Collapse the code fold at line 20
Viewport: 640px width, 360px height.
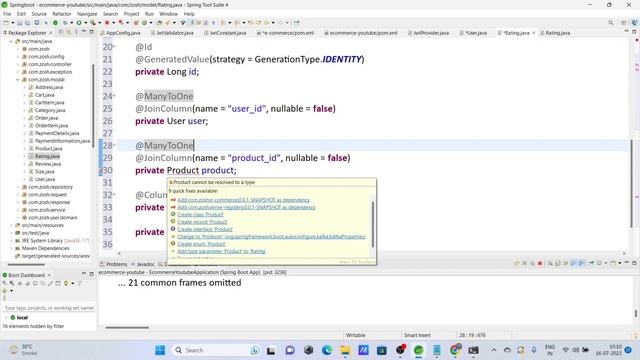[115, 46]
